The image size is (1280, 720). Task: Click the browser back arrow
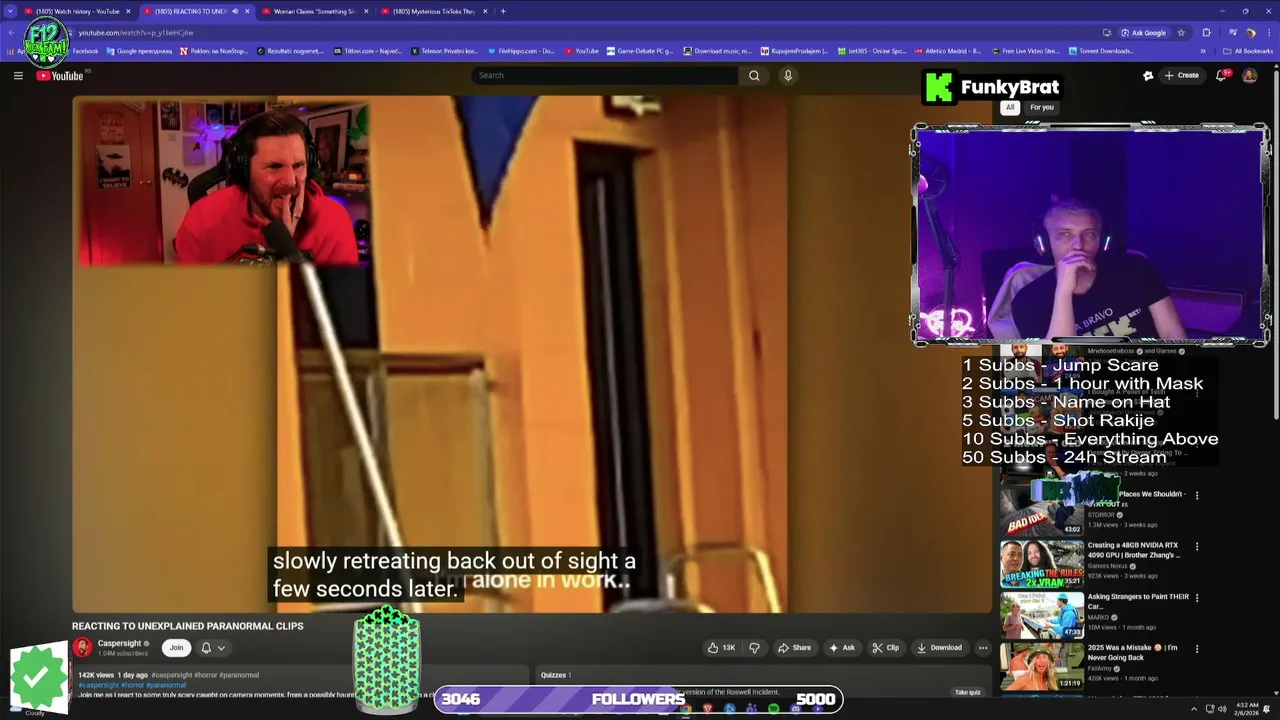click(x=10, y=32)
